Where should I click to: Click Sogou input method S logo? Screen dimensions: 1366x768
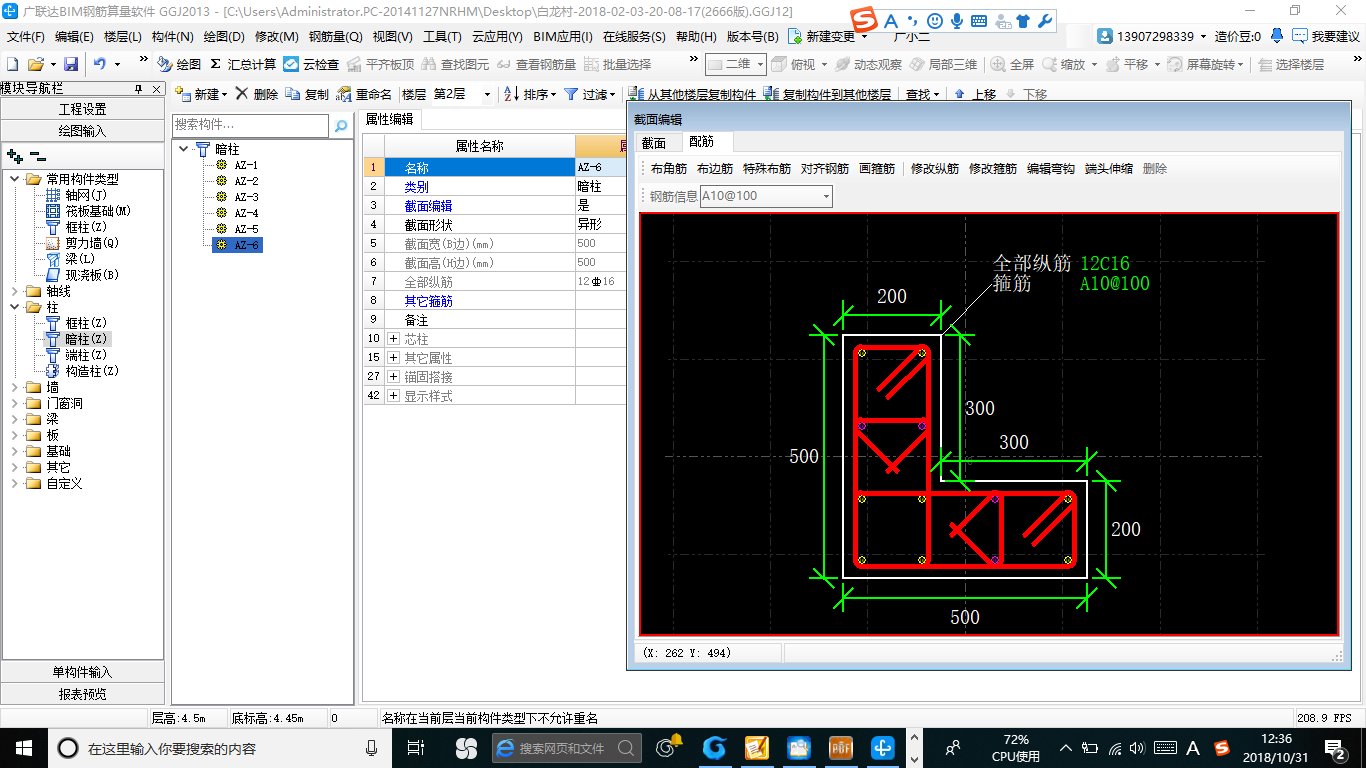click(x=864, y=20)
